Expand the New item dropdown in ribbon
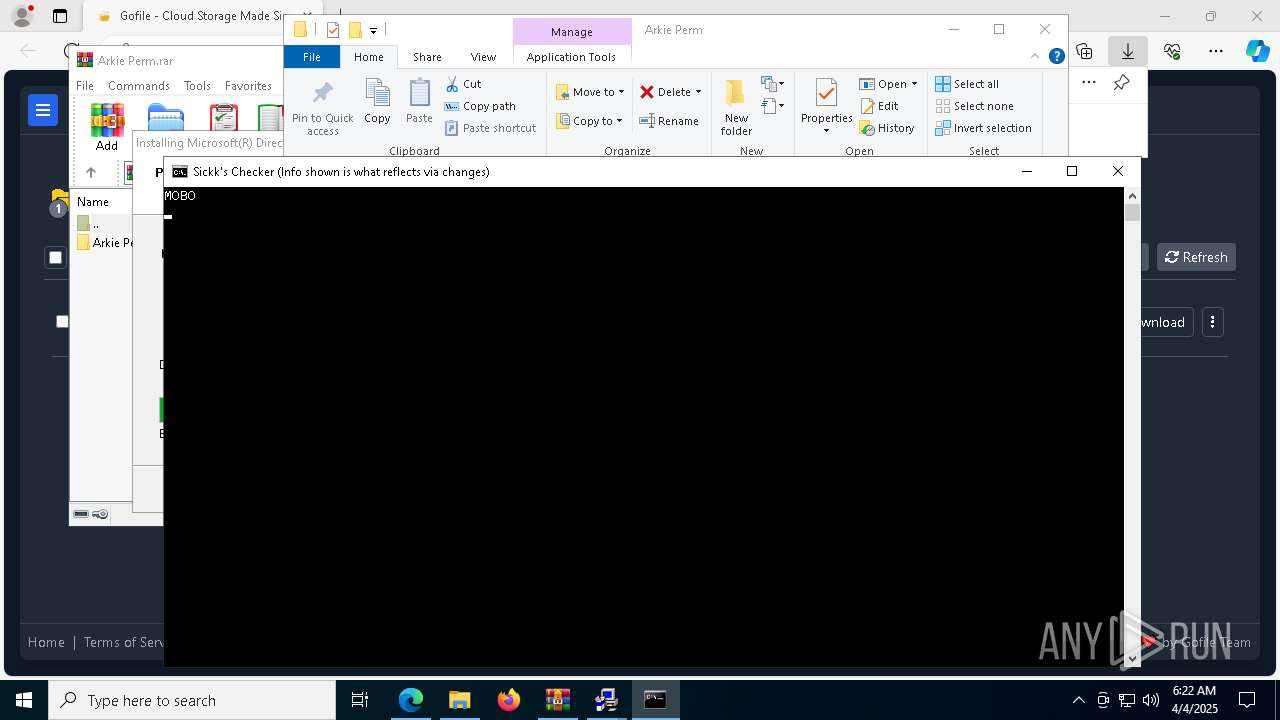This screenshot has width=1280, height=720. [x=773, y=84]
